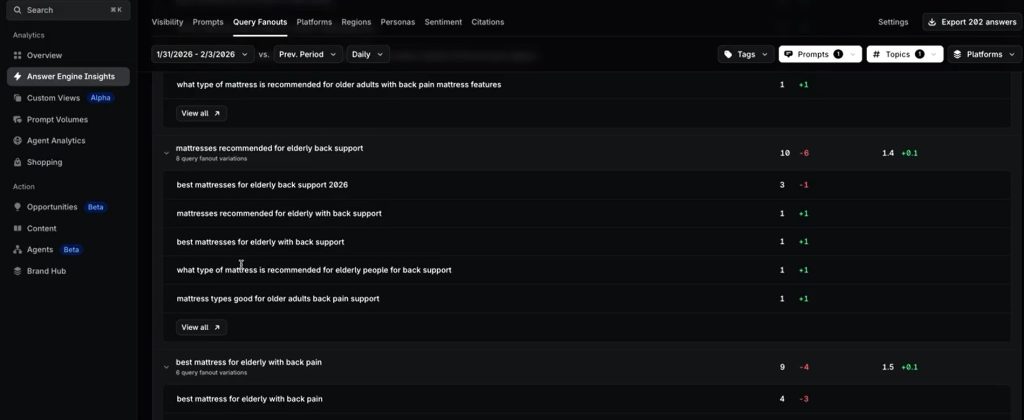Open Custom Views icon

pyautogui.click(x=18, y=98)
